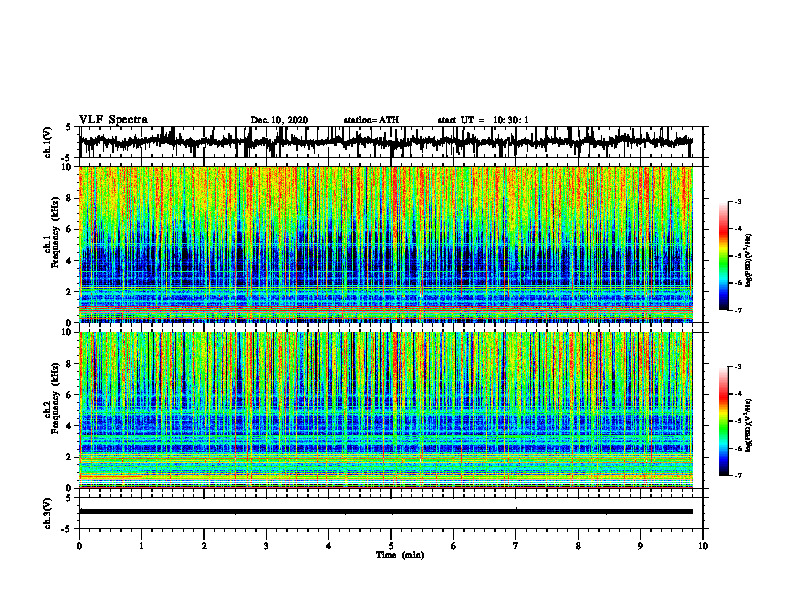Image resolution: width=792 pixels, height=612 pixels.
Task: Click the "5" volt tick of ch.1 waveform
Action: pyautogui.click(x=68, y=127)
